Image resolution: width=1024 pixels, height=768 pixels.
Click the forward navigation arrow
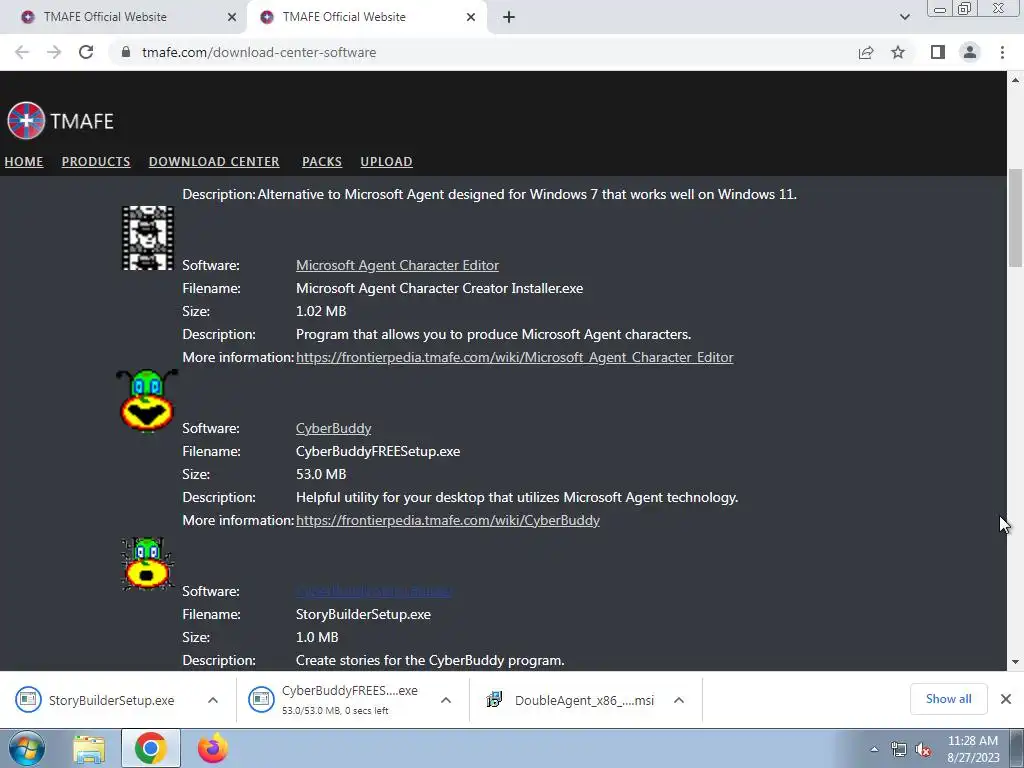pyautogui.click(x=54, y=52)
